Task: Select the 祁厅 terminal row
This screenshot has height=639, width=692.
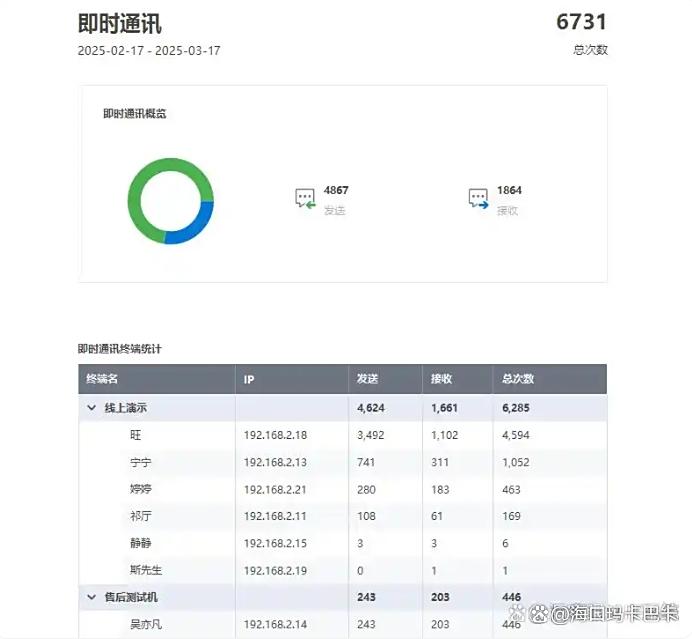Action: (x=140, y=516)
